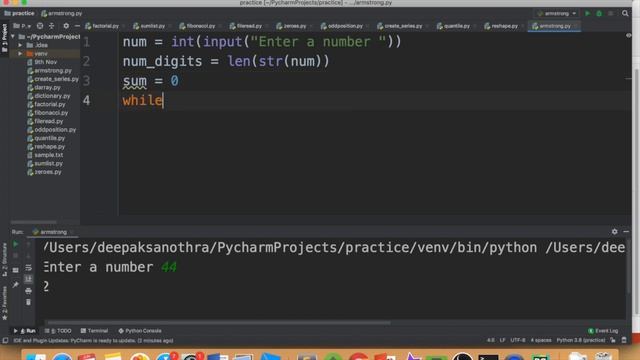Select the 9th Nov file in project tree
This screenshot has width=640, height=360.
(x=42, y=62)
